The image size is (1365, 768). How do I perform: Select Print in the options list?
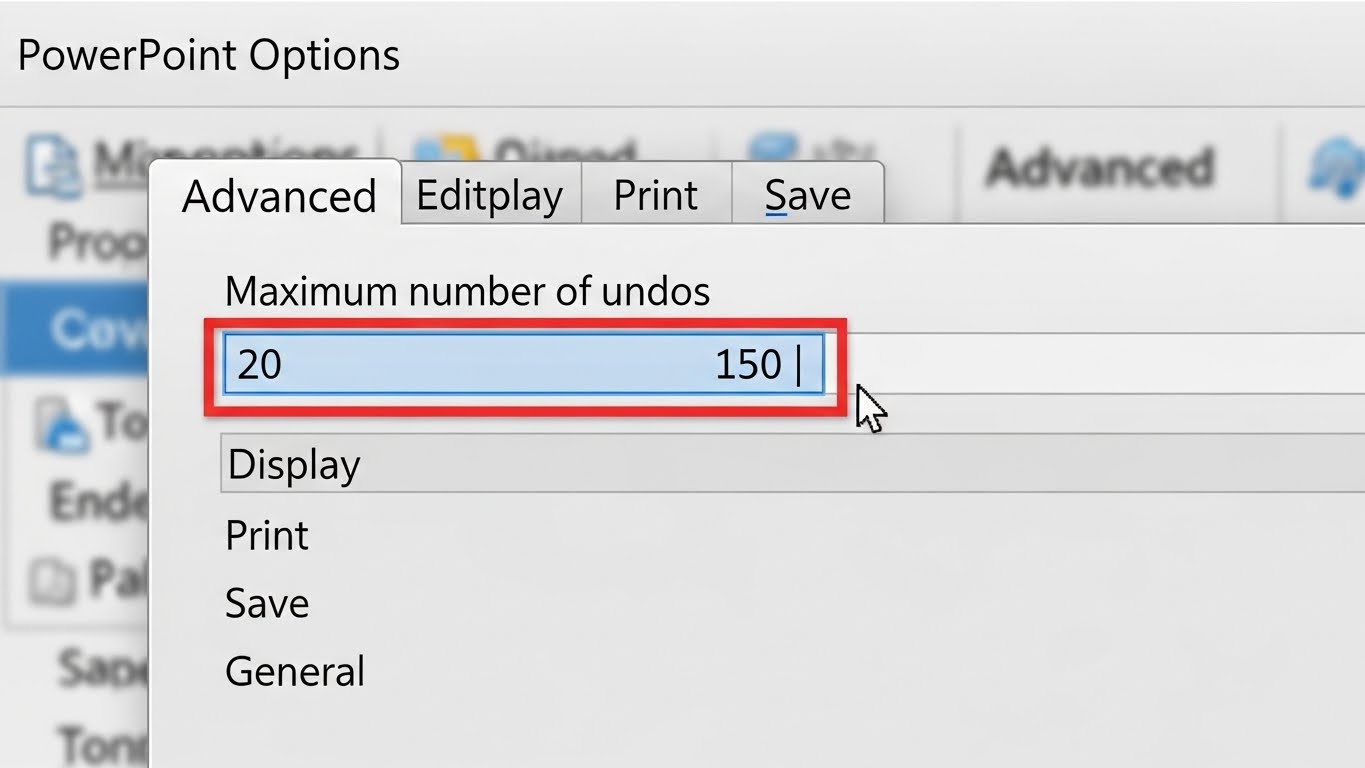[267, 536]
